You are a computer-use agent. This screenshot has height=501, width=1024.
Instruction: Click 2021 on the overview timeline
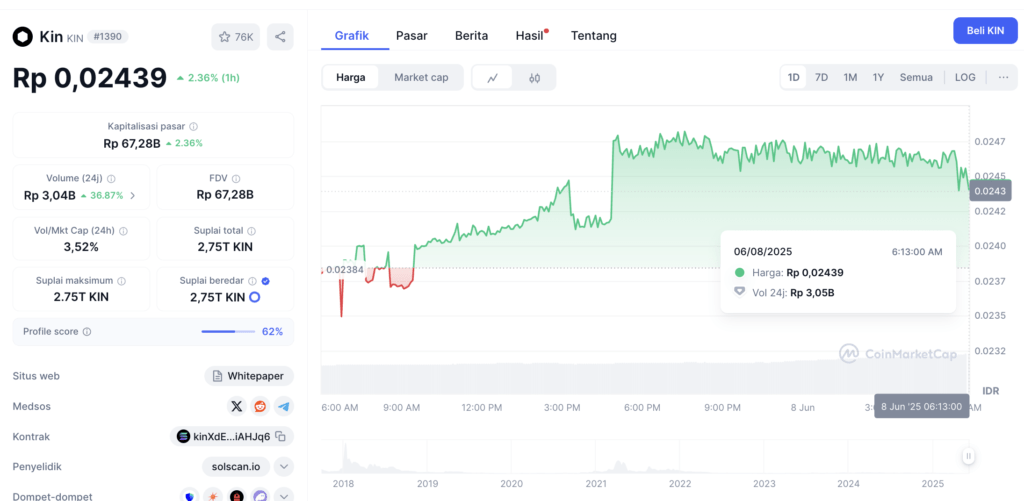click(596, 484)
